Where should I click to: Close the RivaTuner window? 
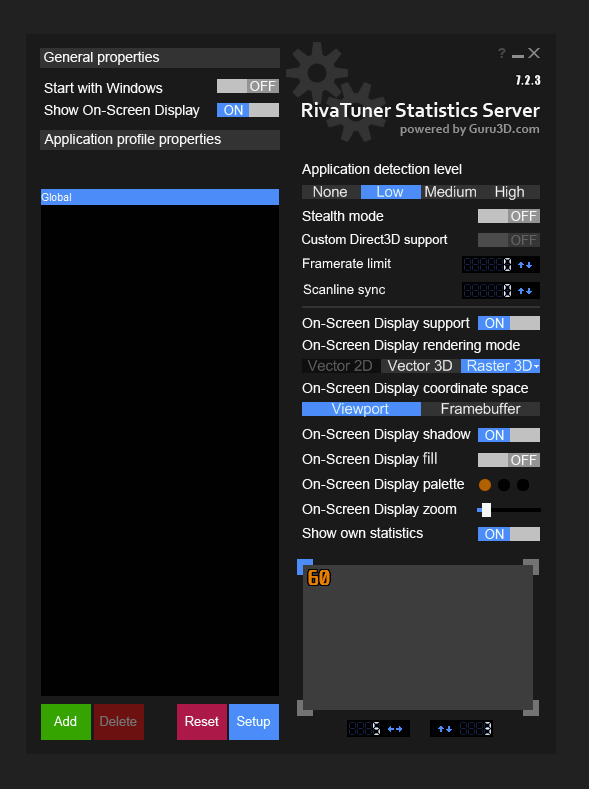[x=534, y=53]
